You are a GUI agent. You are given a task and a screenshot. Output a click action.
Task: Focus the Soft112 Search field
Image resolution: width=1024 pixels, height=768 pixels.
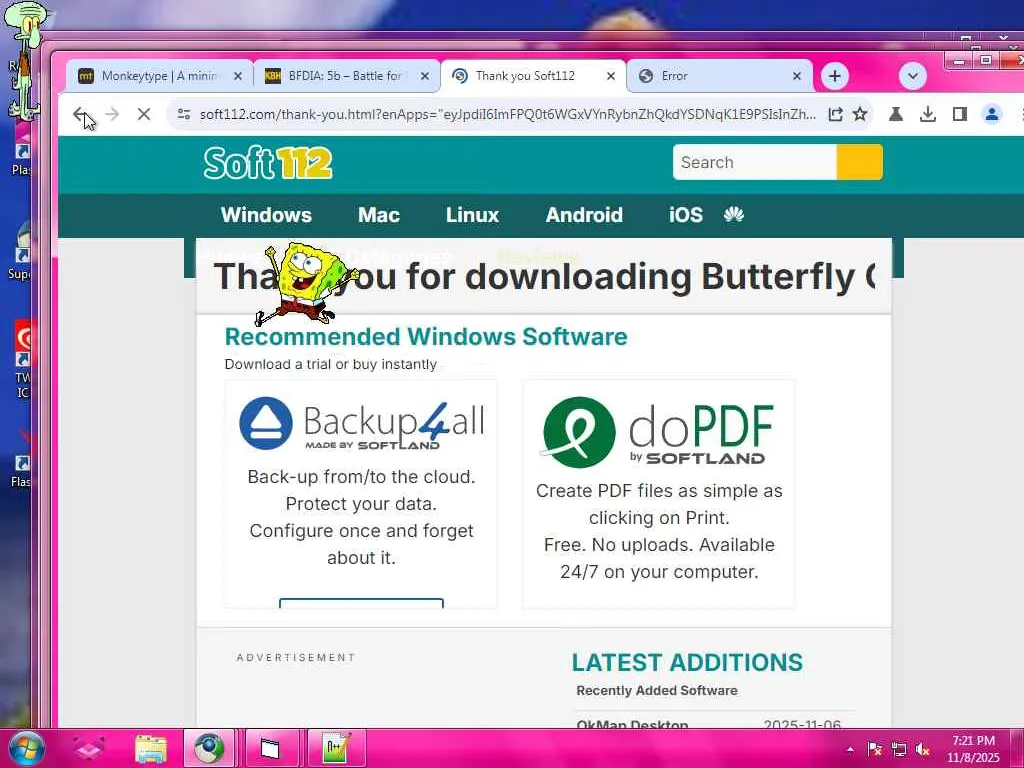[754, 162]
